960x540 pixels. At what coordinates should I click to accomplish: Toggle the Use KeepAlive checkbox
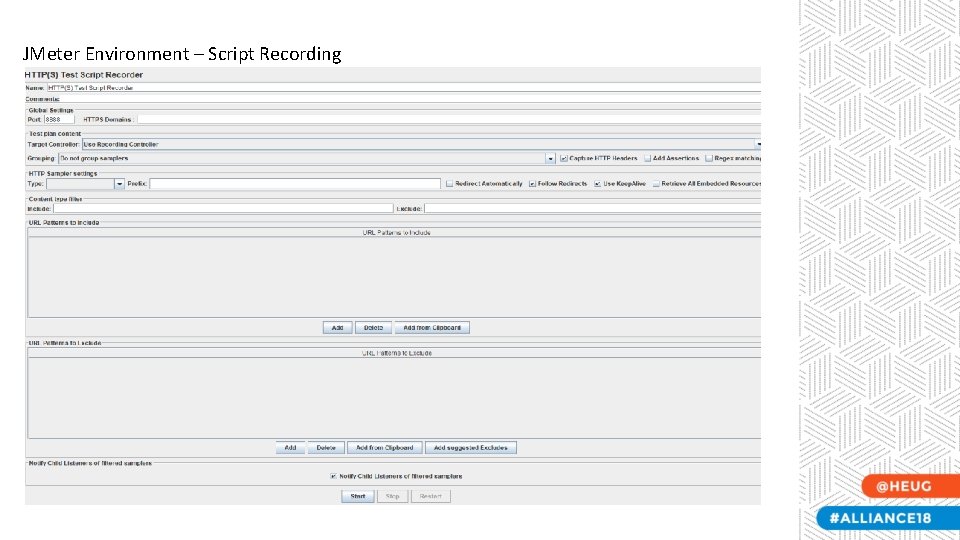pos(597,184)
